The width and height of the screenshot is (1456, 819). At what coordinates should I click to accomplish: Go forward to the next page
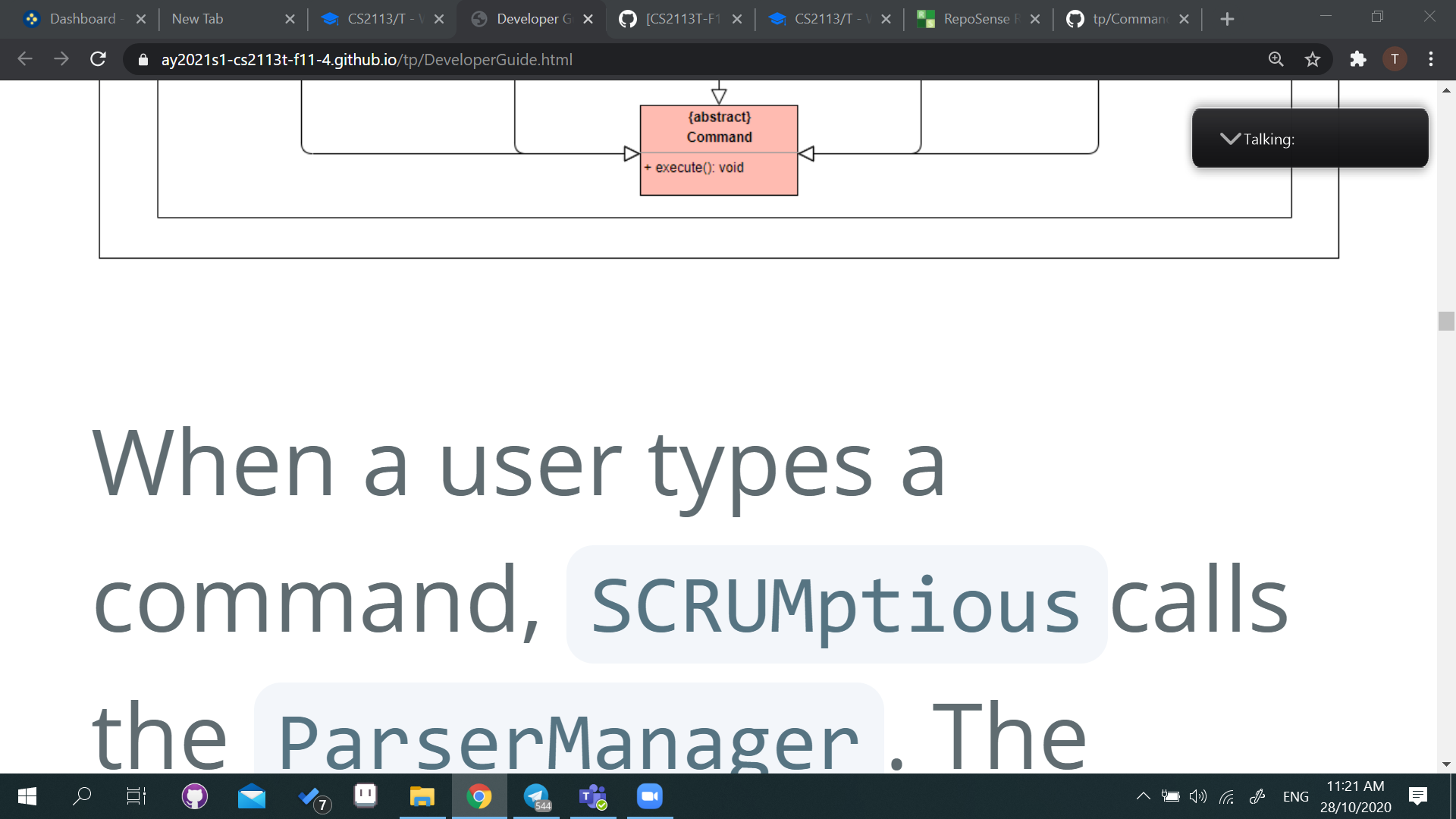tap(61, 59)
